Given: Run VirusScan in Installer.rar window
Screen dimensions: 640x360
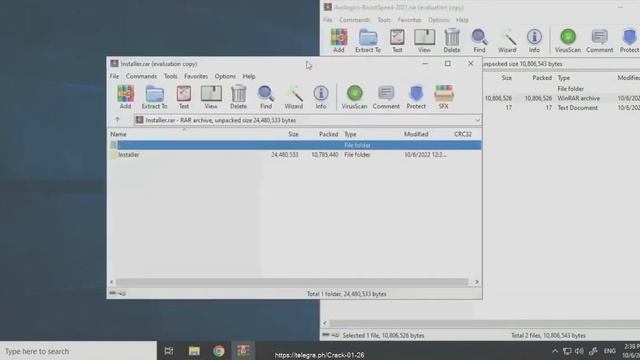Looking at the screenshot, I should point(354,97).
